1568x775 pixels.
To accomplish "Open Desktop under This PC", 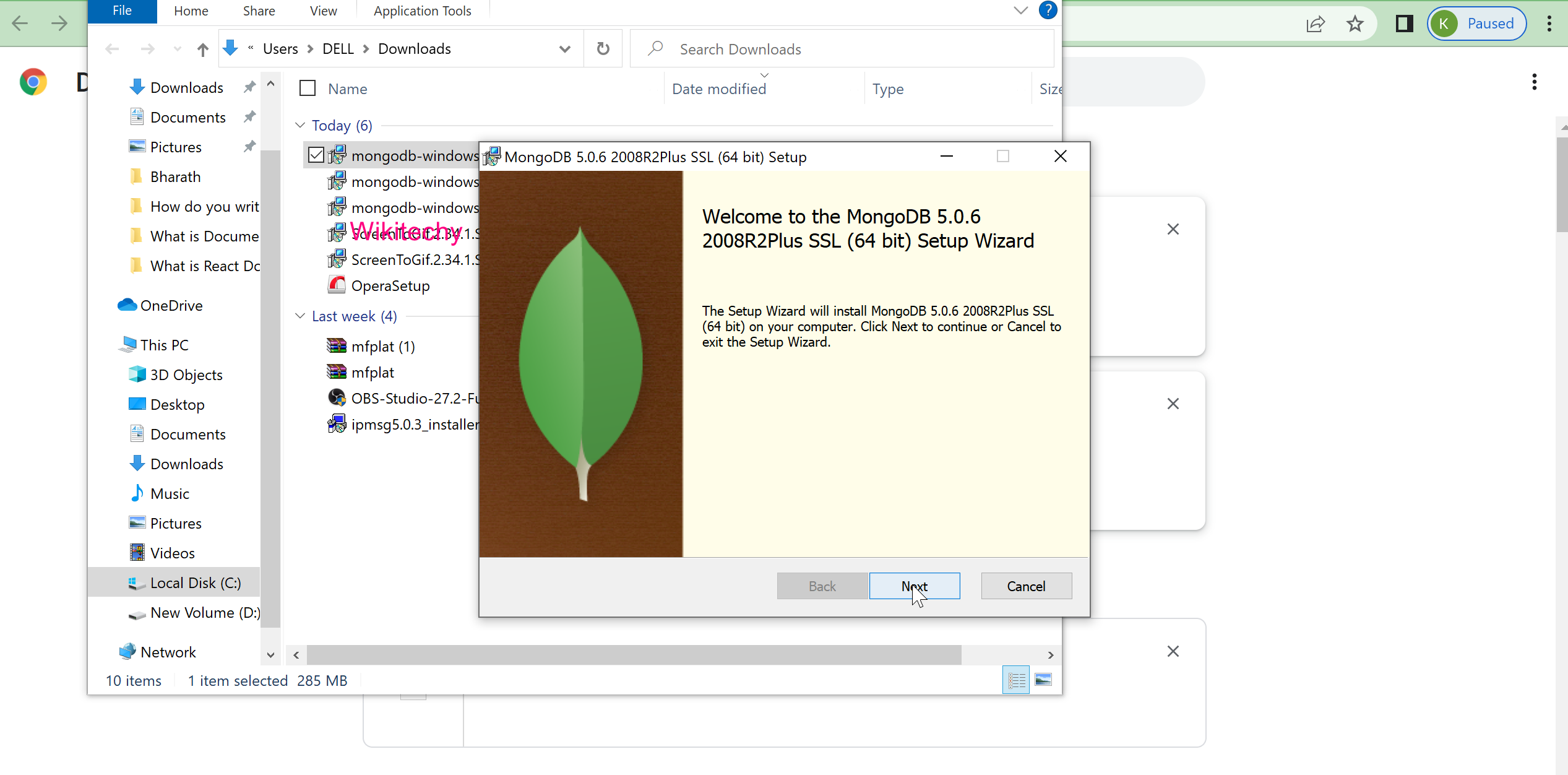I will point(177,404).
